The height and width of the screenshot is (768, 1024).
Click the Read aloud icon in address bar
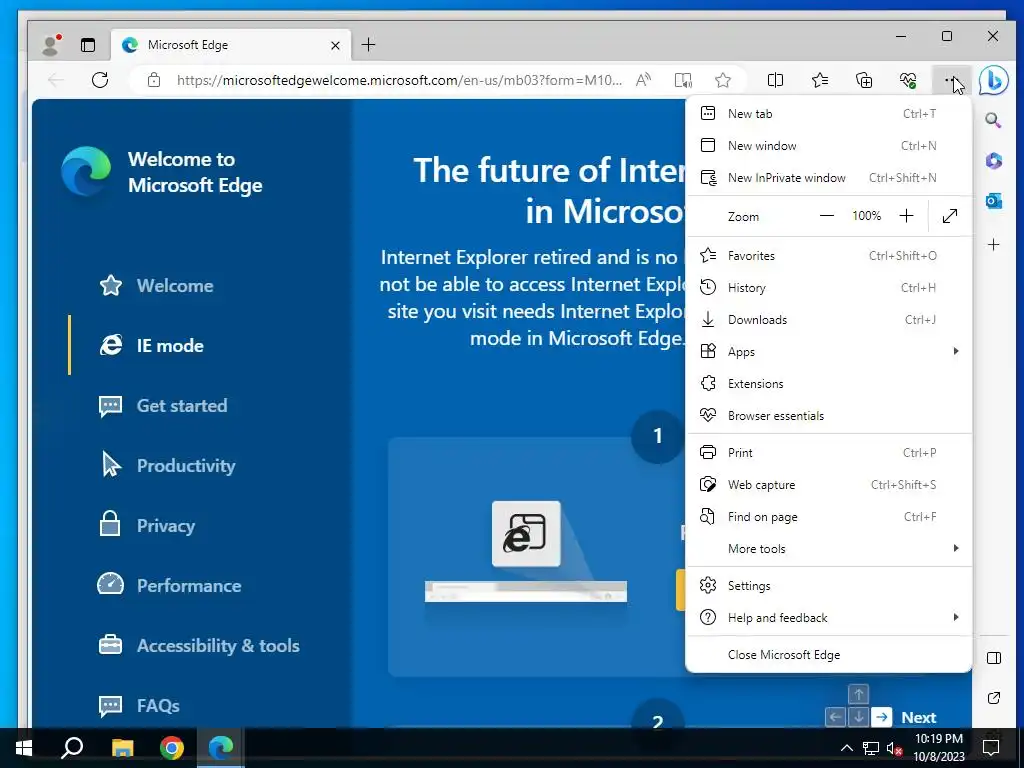point(643,80)
